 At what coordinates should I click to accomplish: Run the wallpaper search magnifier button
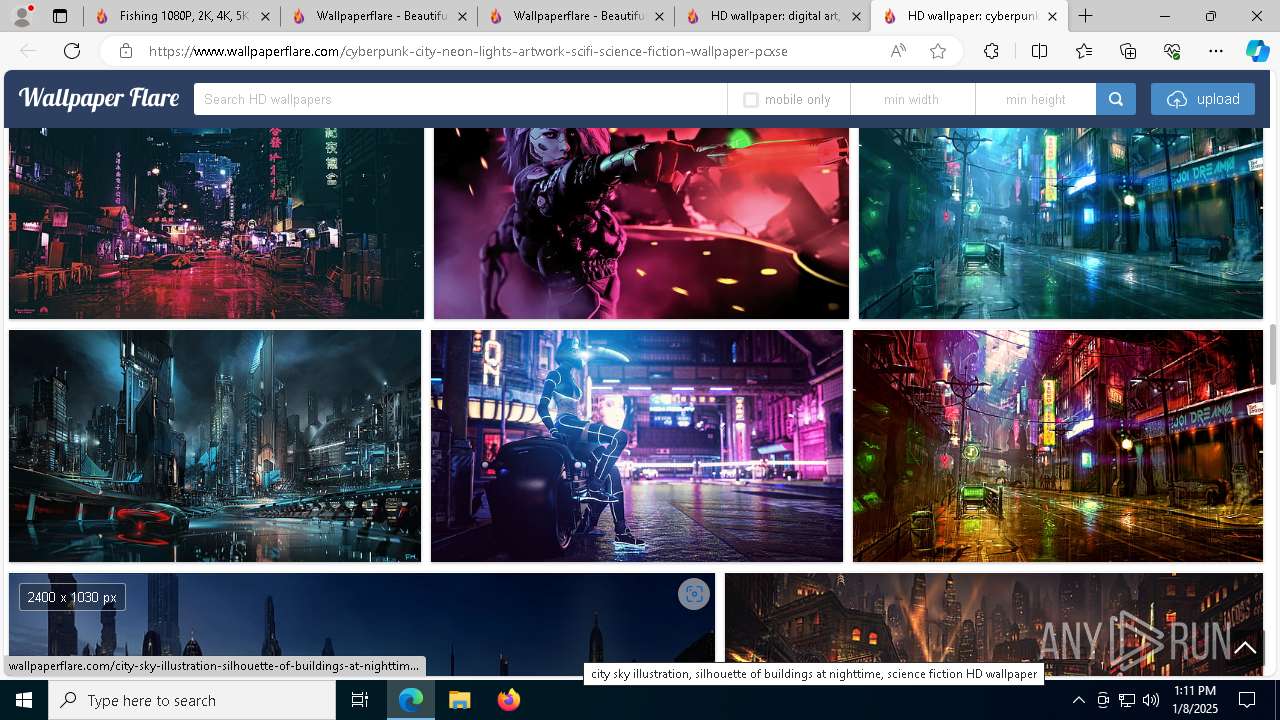pyautogui.click(x=1116, y=99)
